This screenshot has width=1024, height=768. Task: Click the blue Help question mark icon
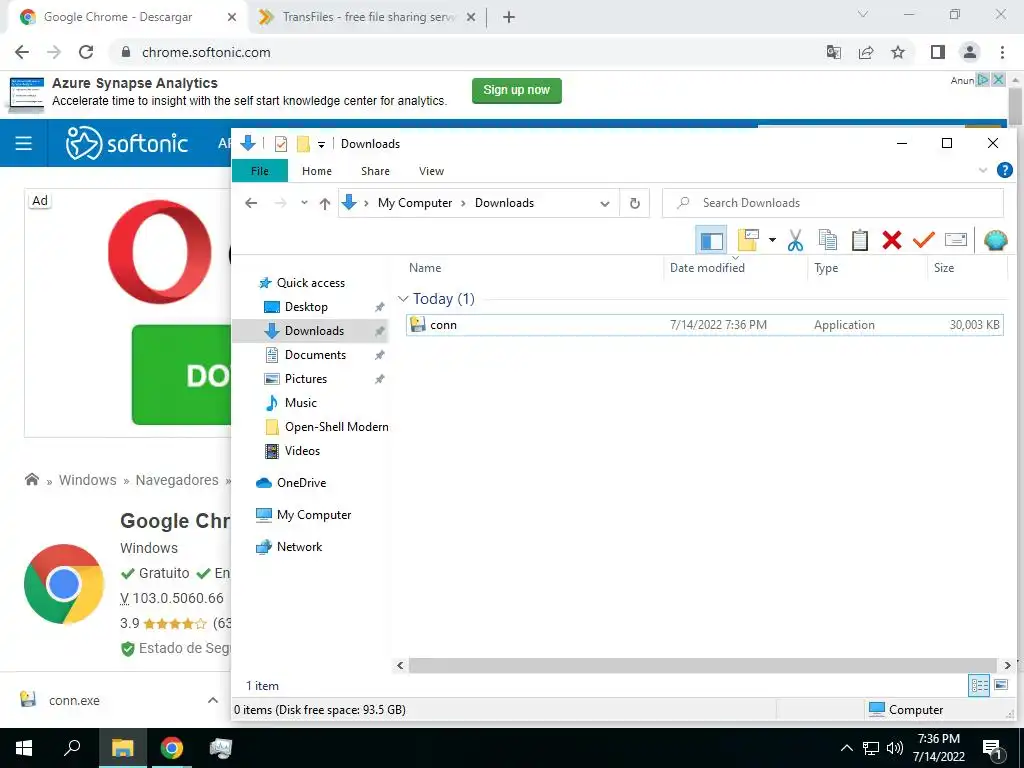(1004, 170)
